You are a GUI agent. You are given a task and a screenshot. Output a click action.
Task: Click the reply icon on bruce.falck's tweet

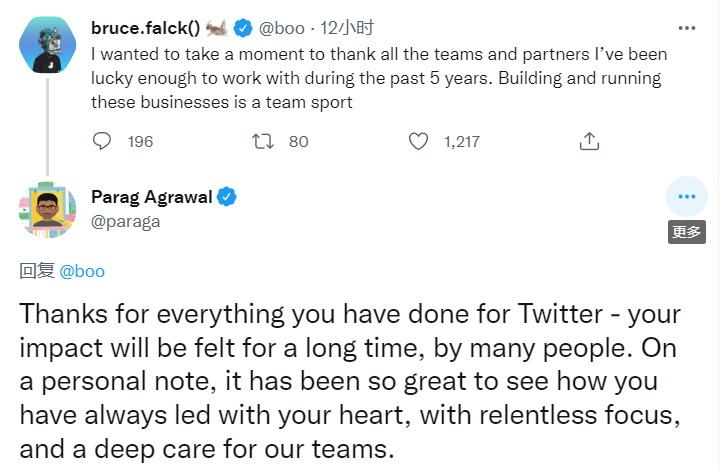[102, 142]
